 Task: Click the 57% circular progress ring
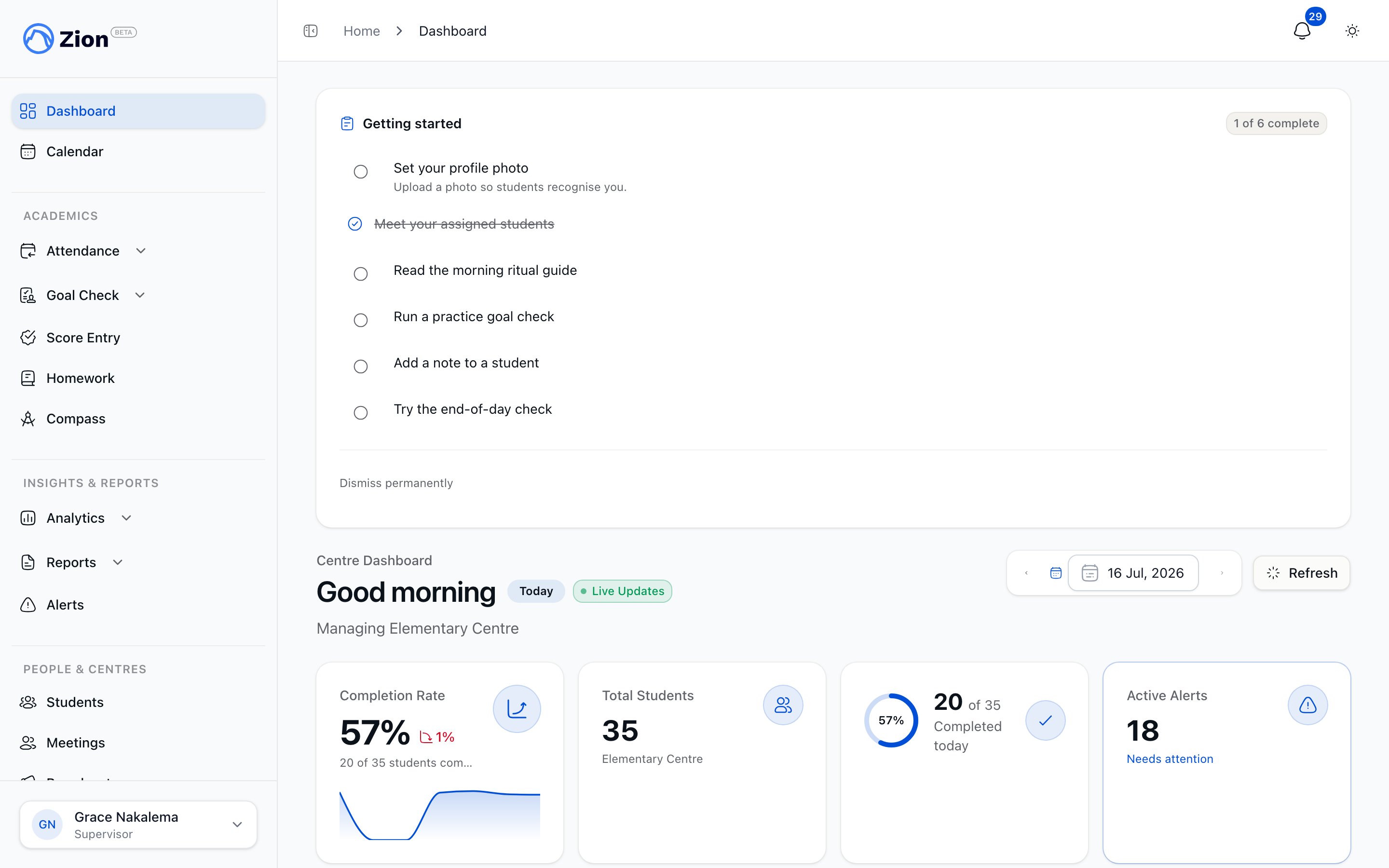coord(891,720)
